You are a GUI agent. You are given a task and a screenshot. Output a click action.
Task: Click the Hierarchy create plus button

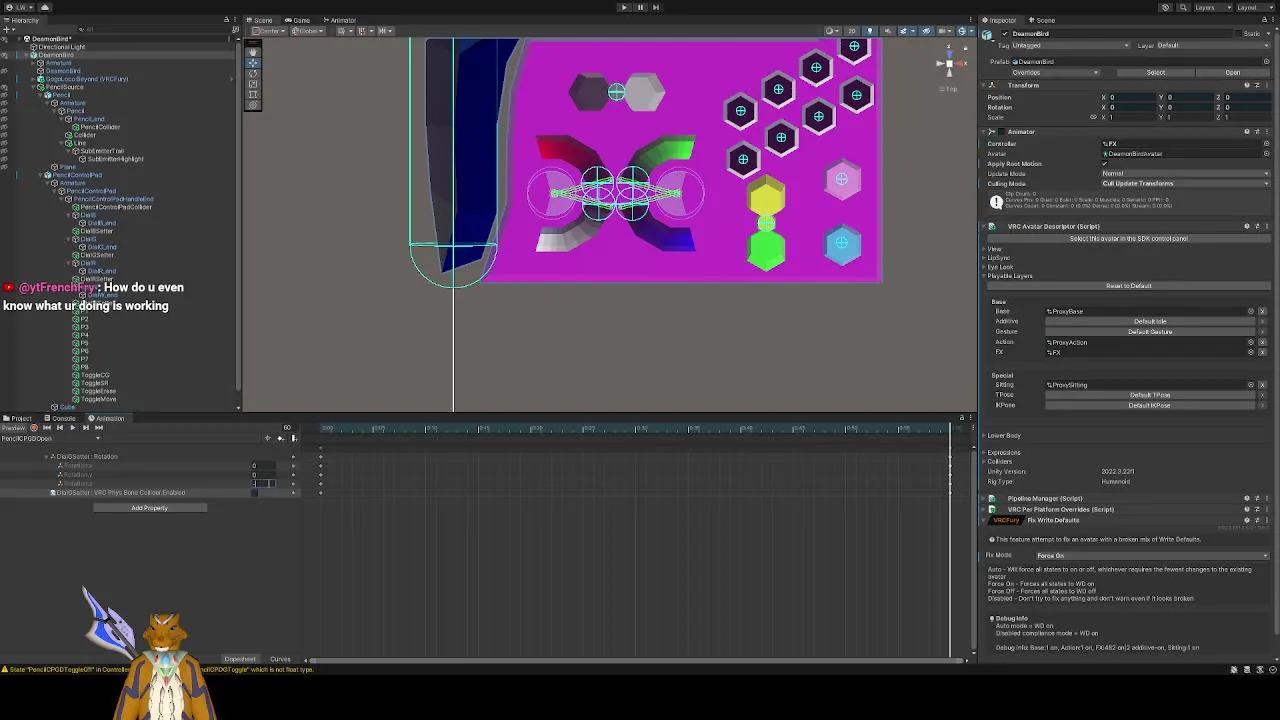9,30
